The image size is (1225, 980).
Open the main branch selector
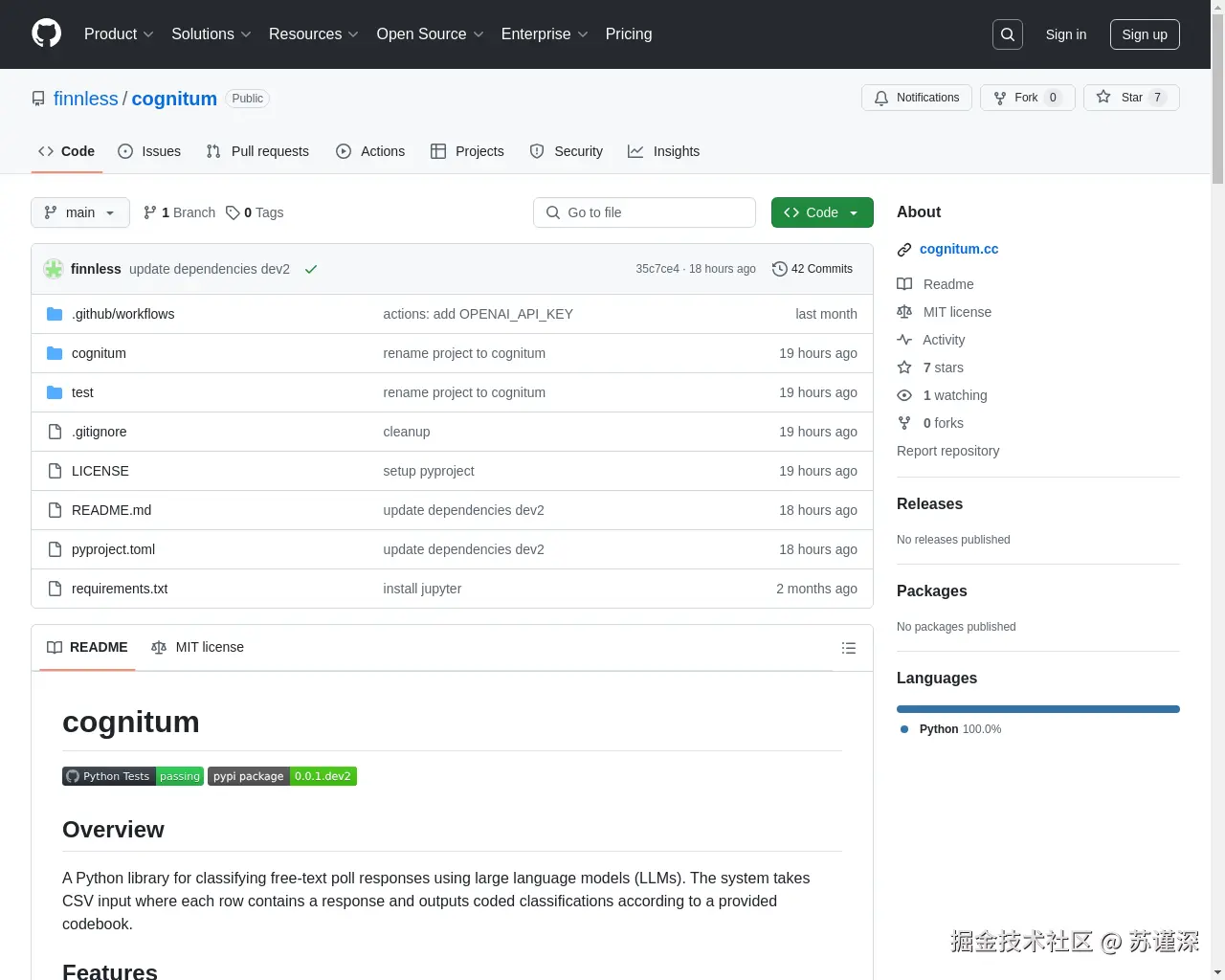79,212
